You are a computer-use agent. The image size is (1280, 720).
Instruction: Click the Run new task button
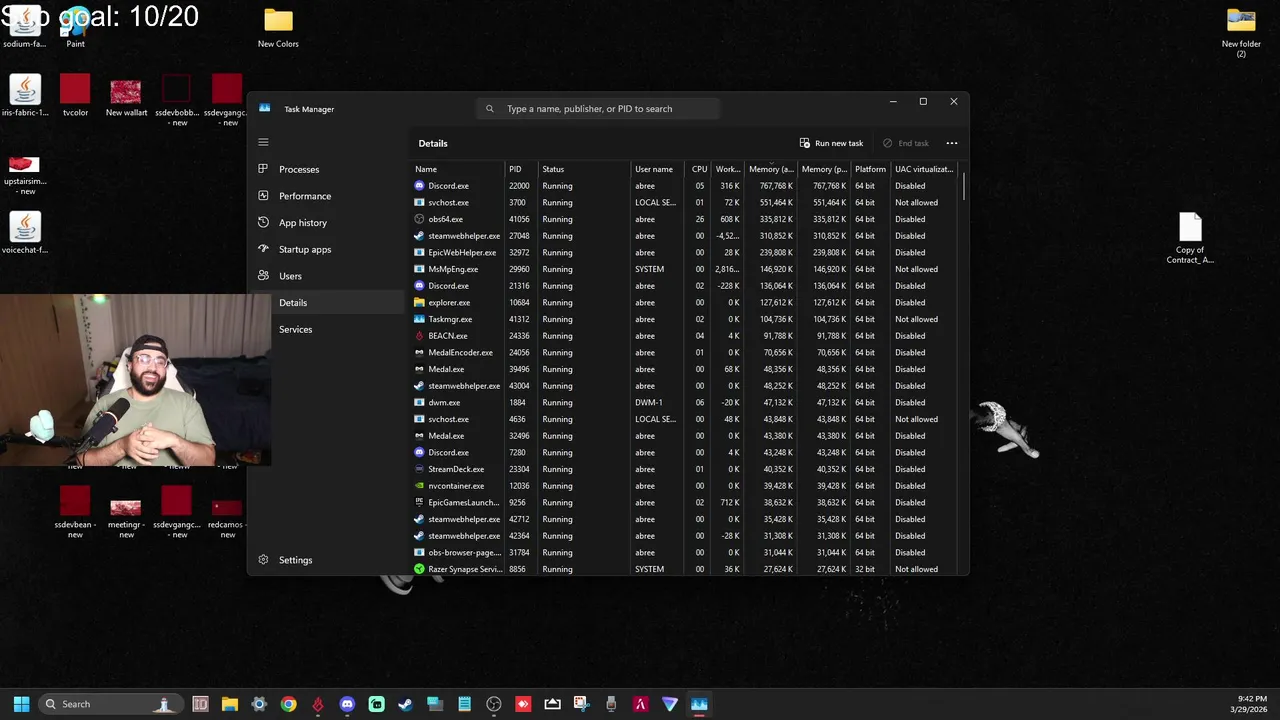click(831, 143)
